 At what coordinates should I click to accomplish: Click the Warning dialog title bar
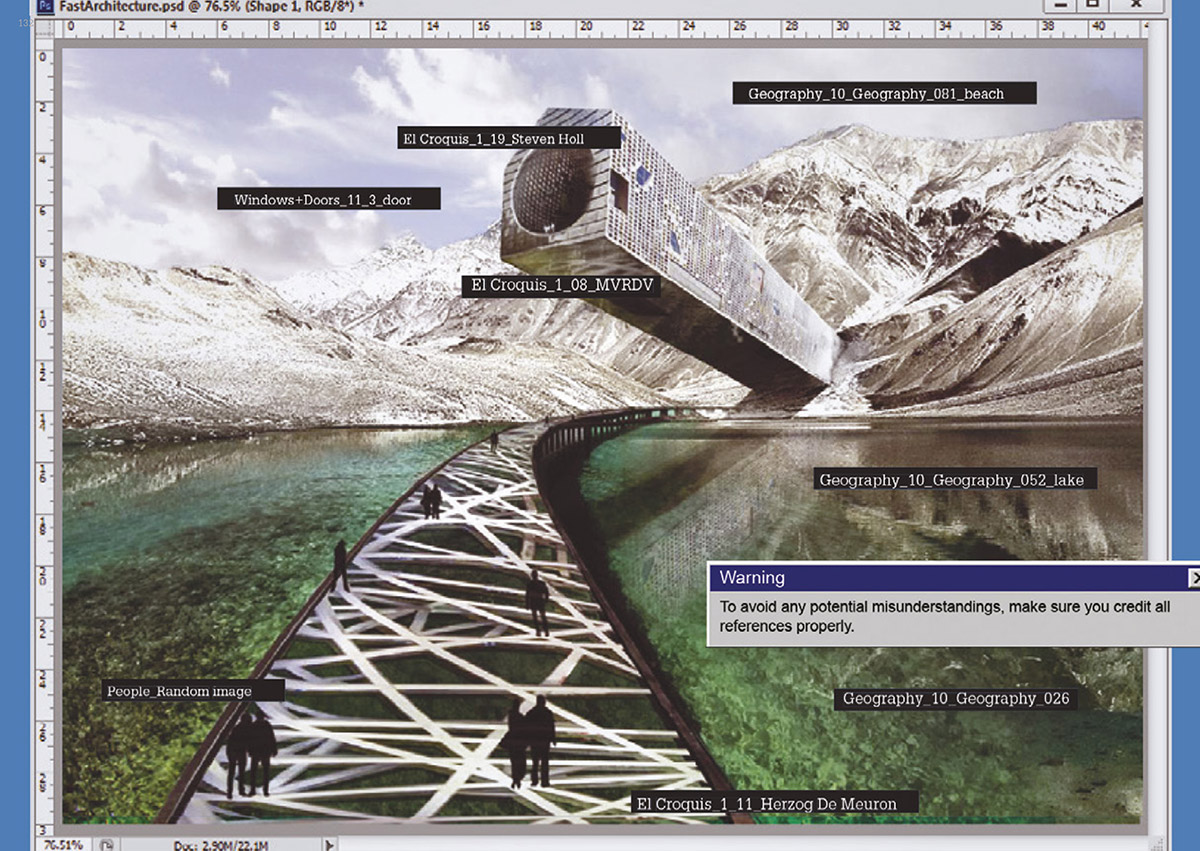(x=940, y=578)
